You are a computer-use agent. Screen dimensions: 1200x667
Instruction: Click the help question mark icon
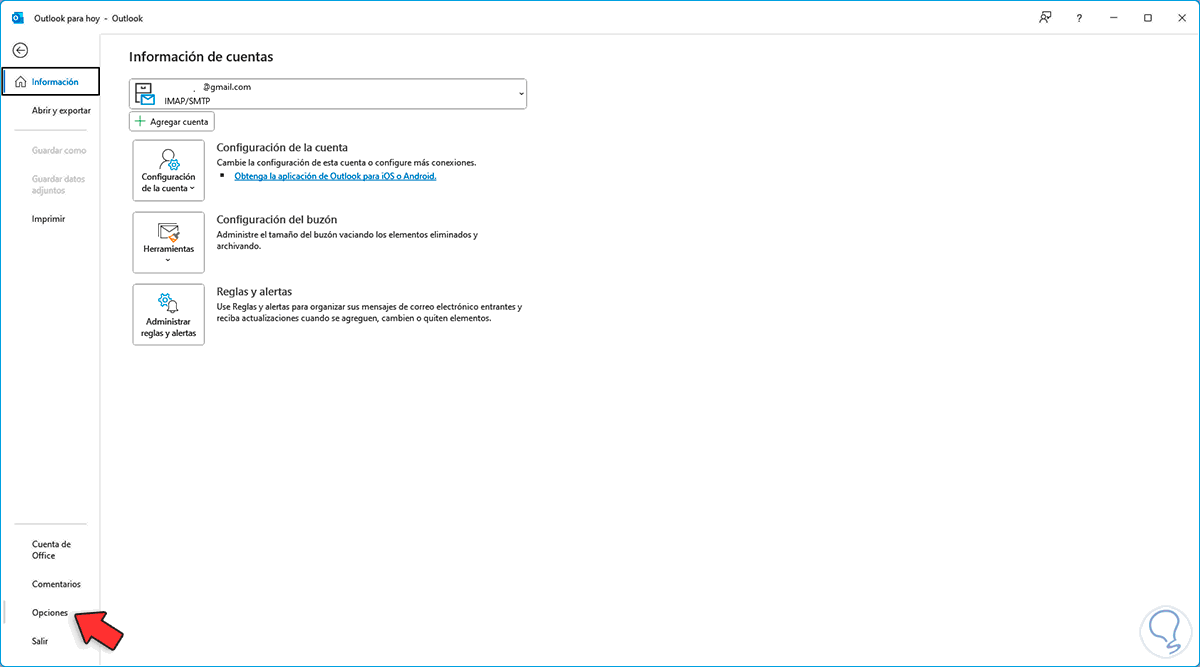[1079, 17]
